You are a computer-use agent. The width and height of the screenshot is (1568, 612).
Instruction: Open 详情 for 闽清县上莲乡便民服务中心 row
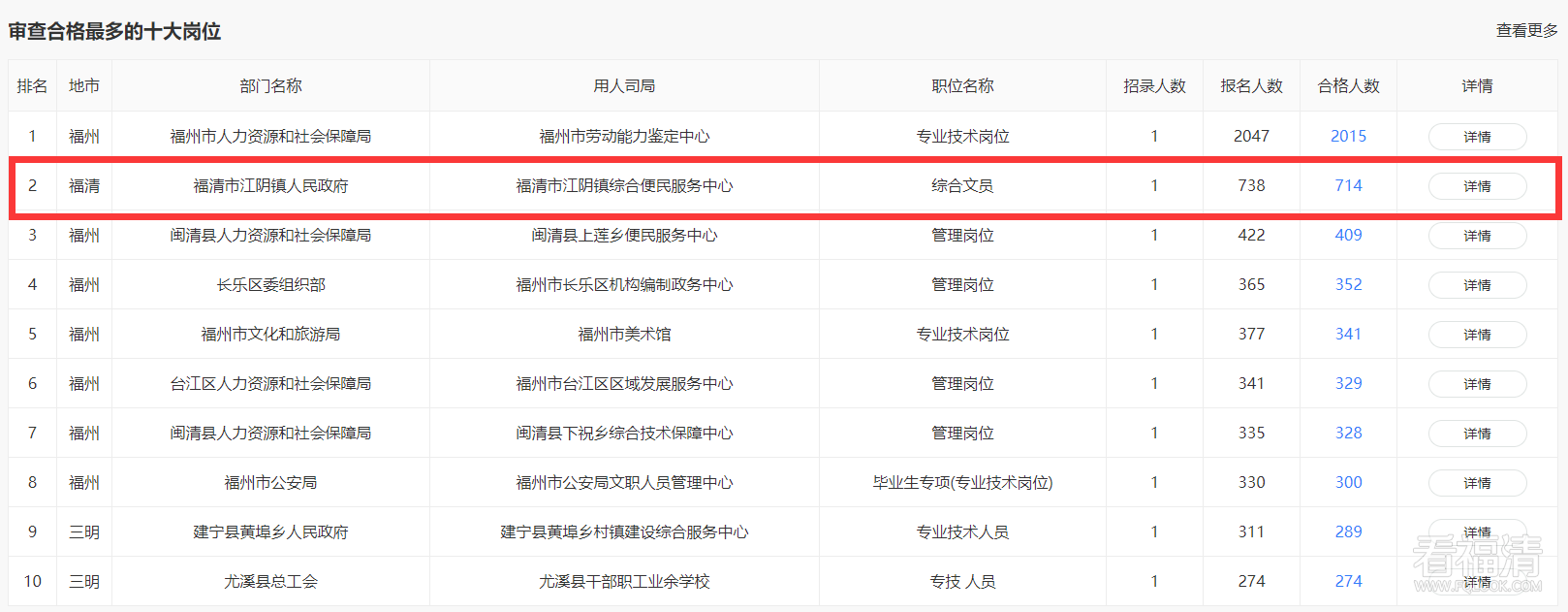(x=1477, y=236)
